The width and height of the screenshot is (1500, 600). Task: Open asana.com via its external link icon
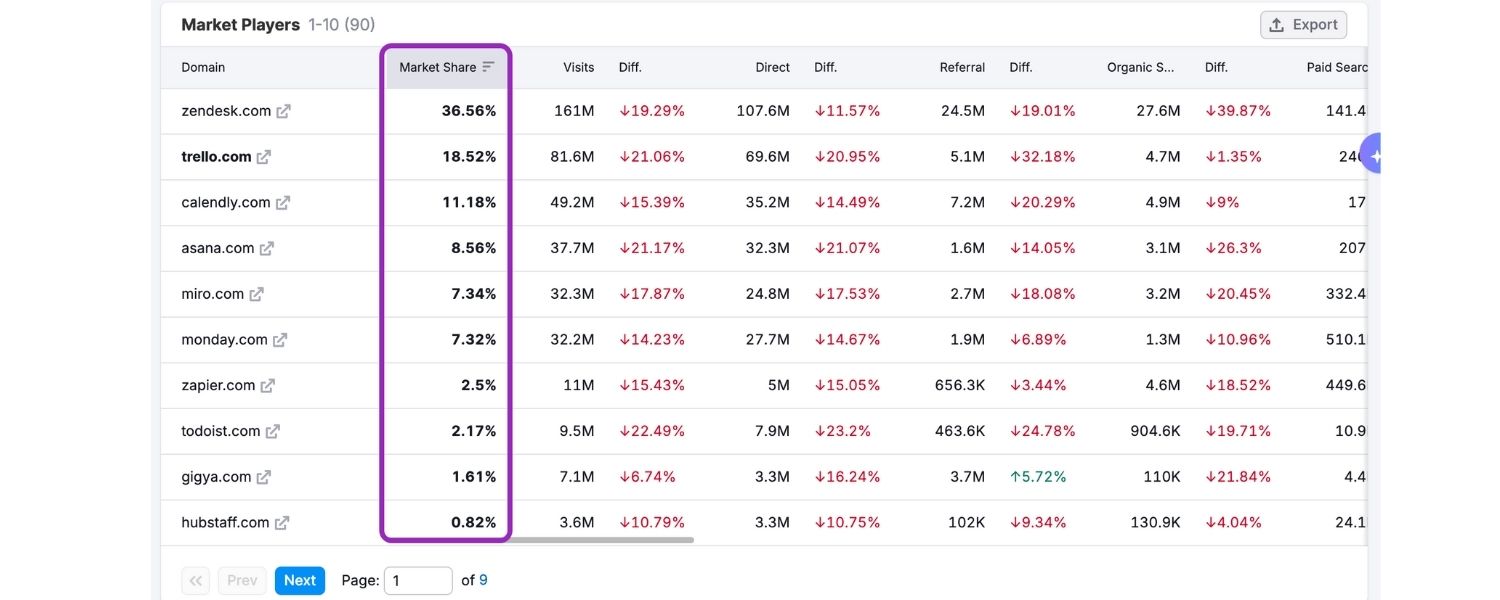[265, 248]
